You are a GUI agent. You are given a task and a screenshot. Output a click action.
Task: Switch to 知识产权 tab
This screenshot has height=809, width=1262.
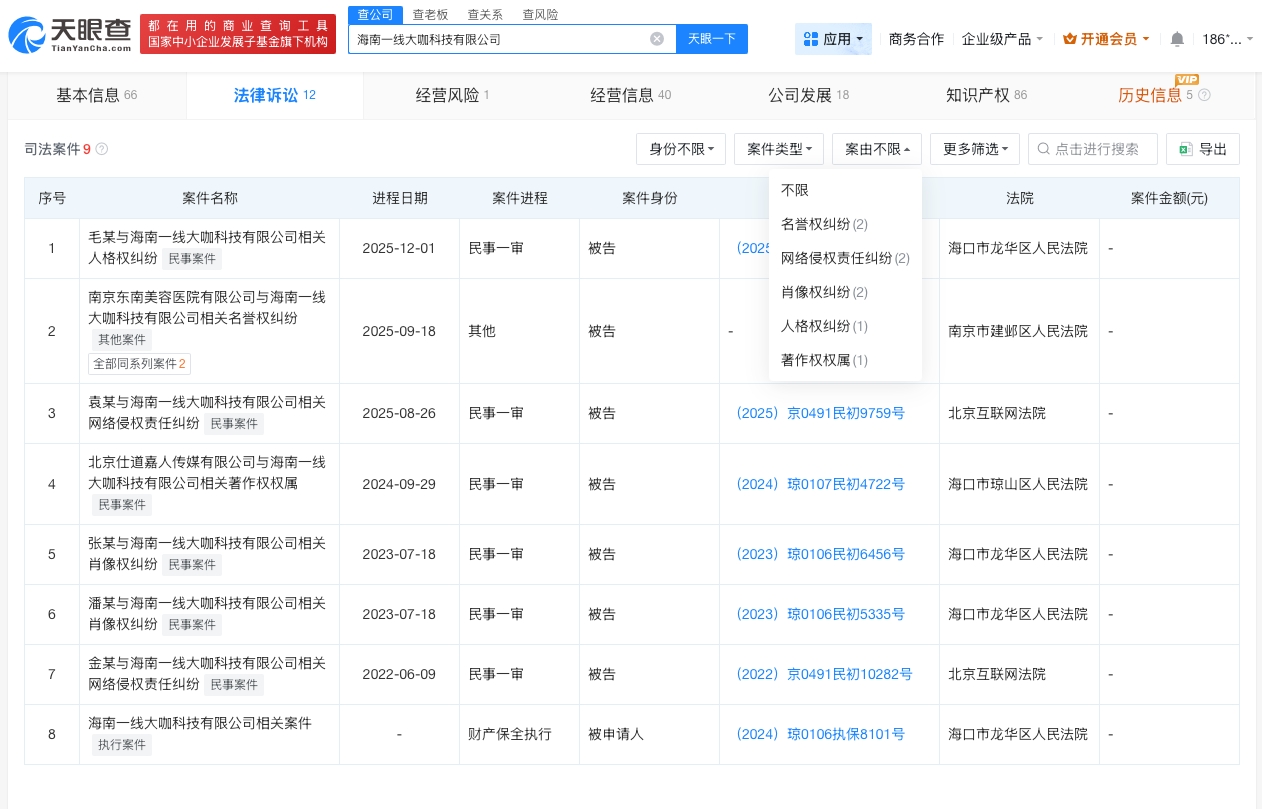(x=986, y=96)
